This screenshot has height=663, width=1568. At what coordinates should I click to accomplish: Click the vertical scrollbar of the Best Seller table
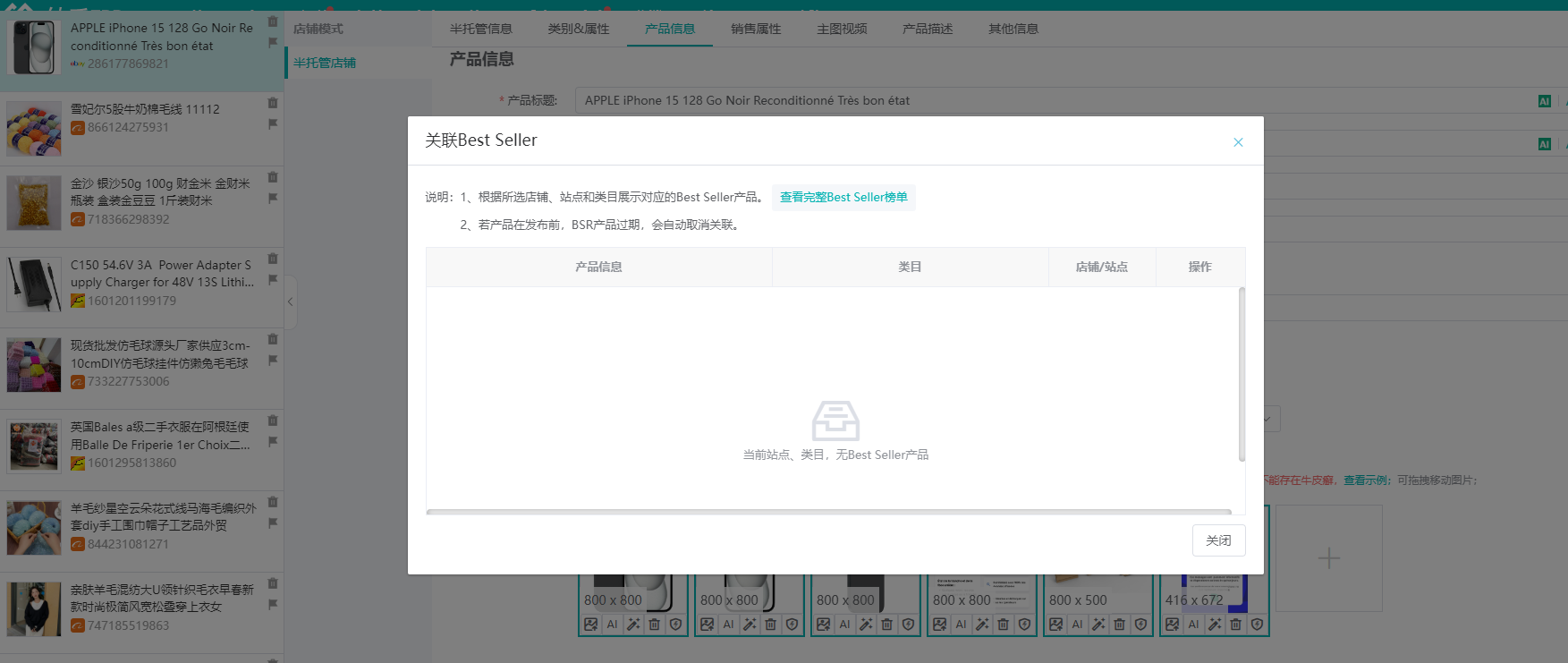(1242, 374)
